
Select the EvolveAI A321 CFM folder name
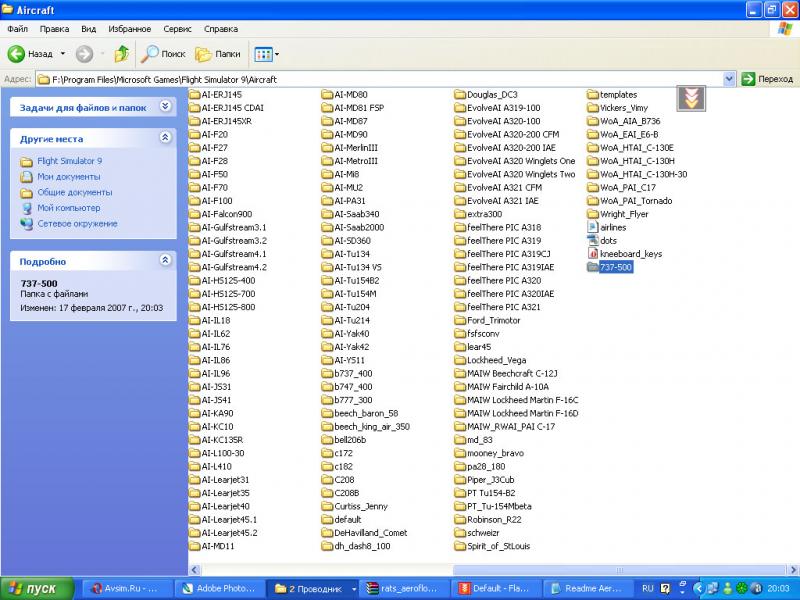[505, 187]
